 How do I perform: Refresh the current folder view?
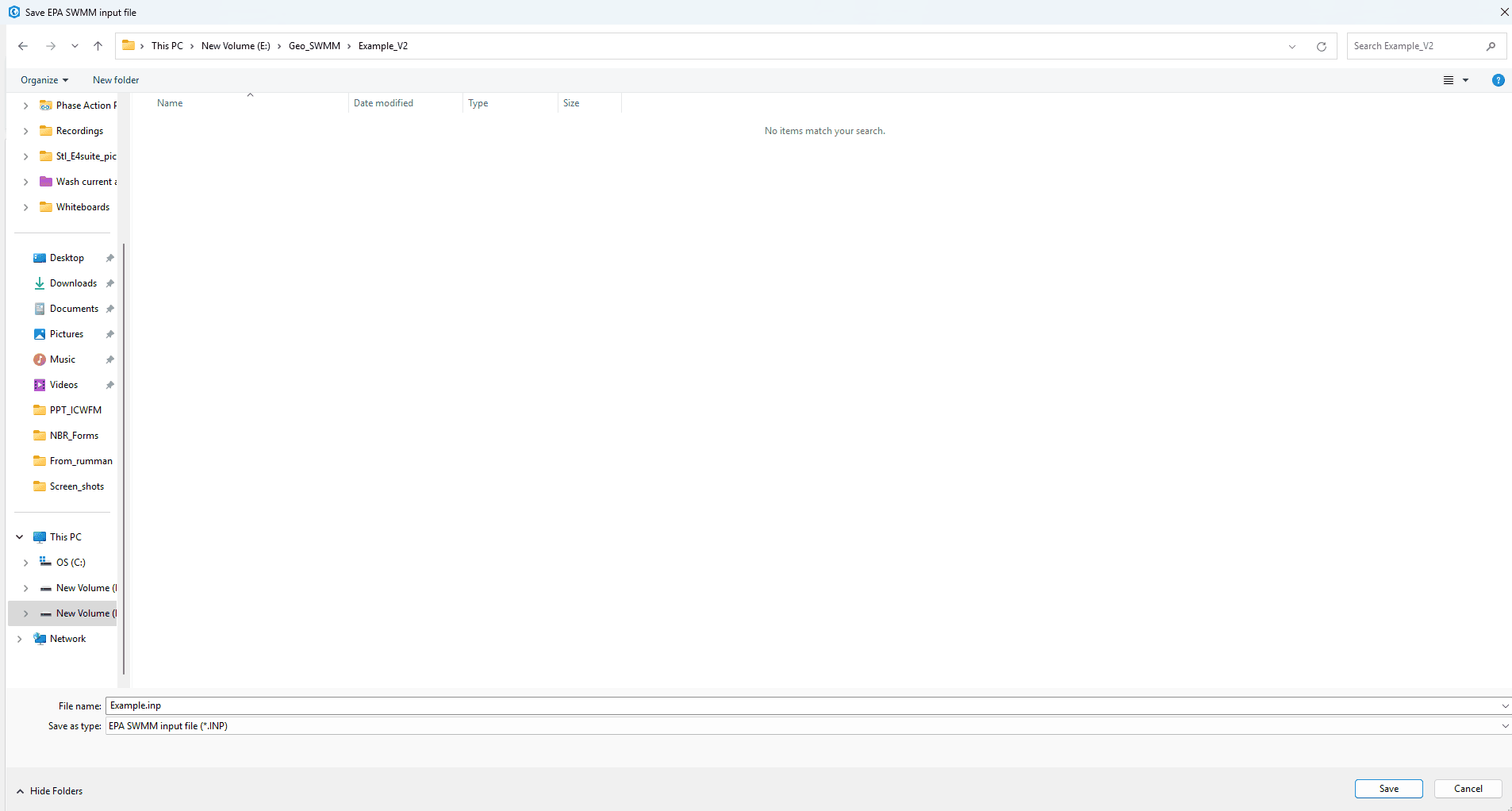[1321, 45]
